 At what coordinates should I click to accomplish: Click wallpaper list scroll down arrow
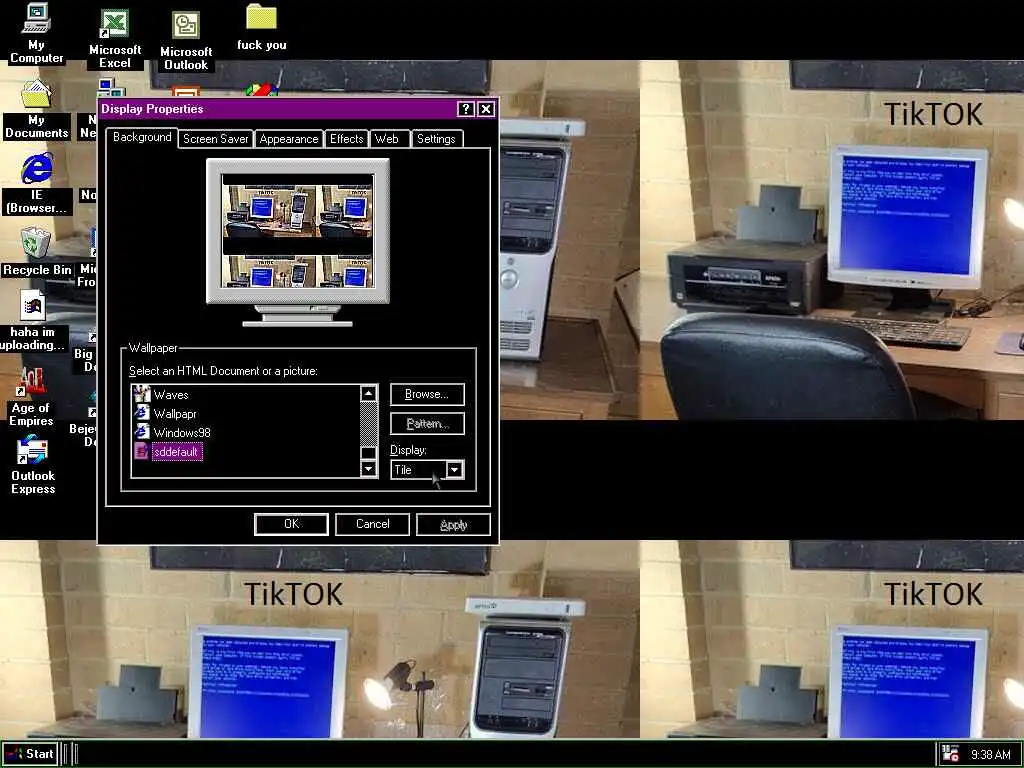point(368,469)
